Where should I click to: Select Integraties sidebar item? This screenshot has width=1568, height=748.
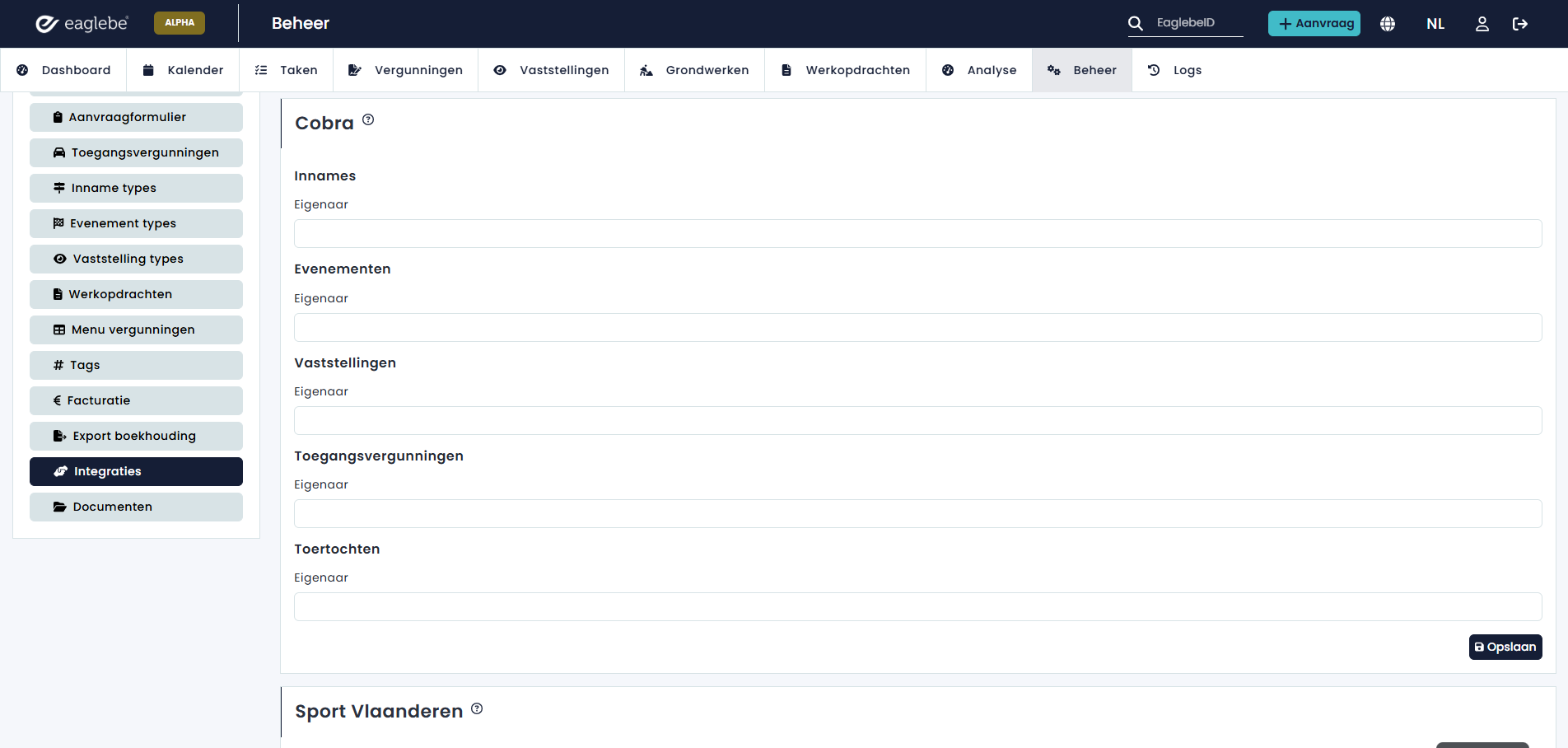pyautogui.click(x=136, y=471)
